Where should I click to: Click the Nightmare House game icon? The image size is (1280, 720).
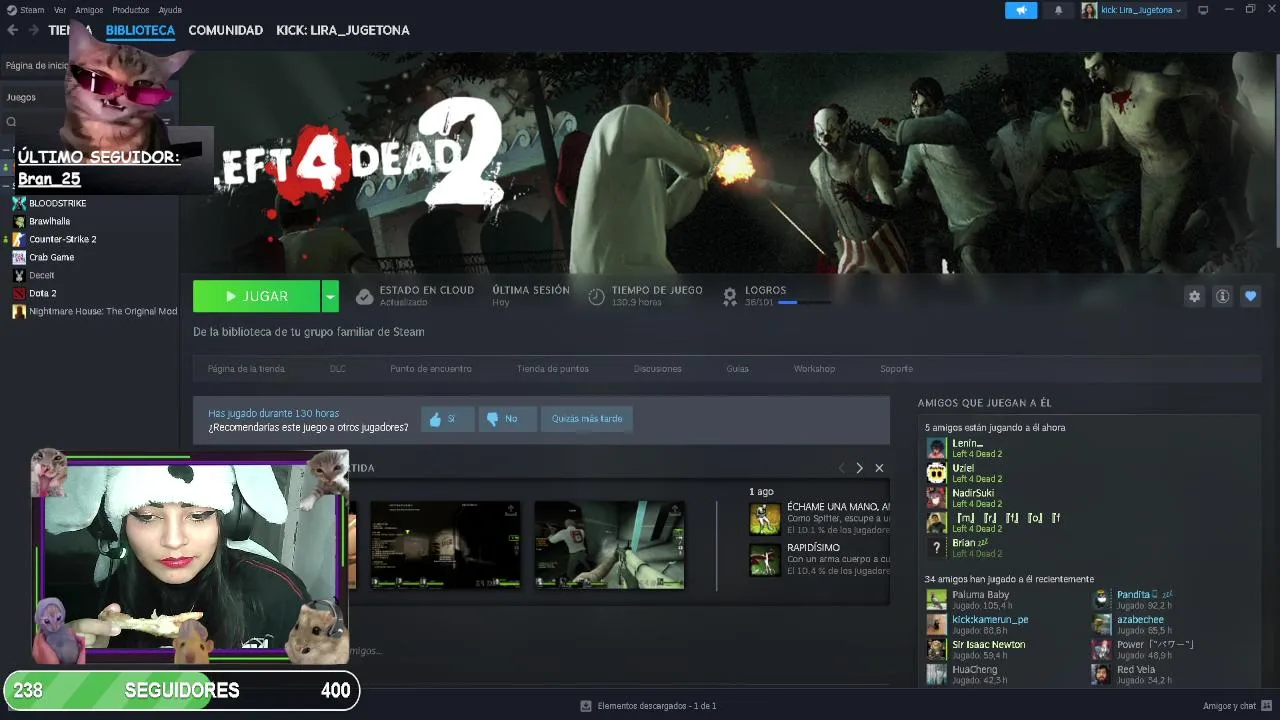tap(19, 311)
